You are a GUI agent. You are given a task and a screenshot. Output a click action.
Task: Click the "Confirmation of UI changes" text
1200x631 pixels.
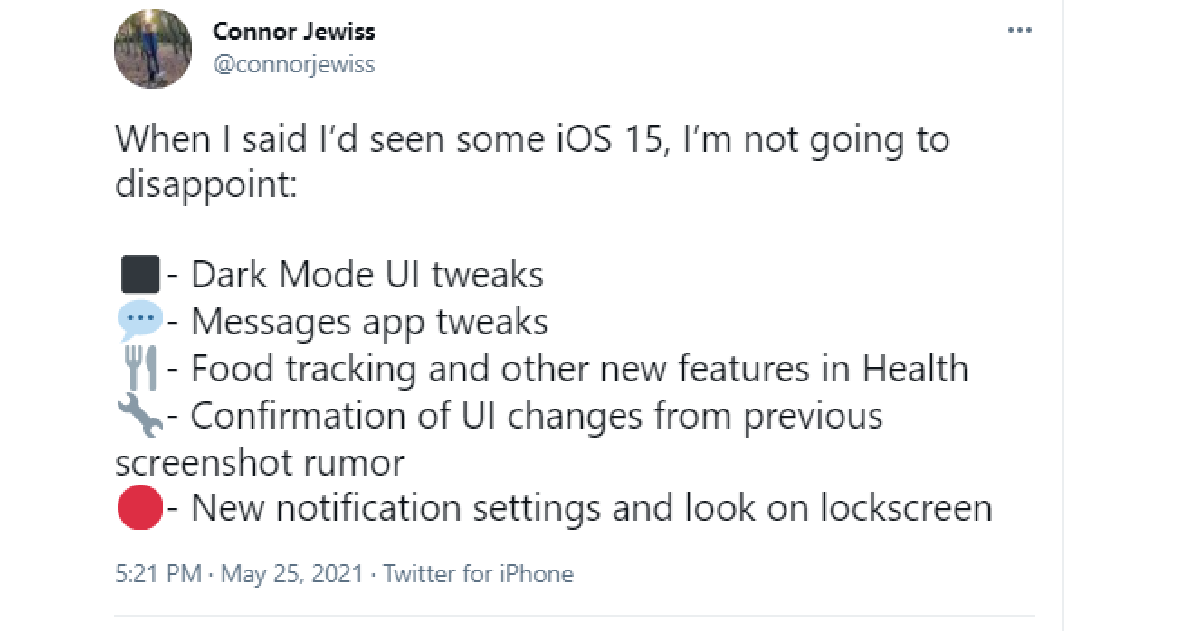[536, 416]
